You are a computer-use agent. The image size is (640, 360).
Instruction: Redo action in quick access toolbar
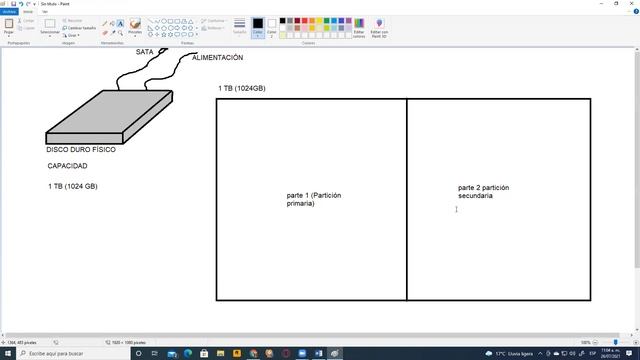tap(28, 4)
